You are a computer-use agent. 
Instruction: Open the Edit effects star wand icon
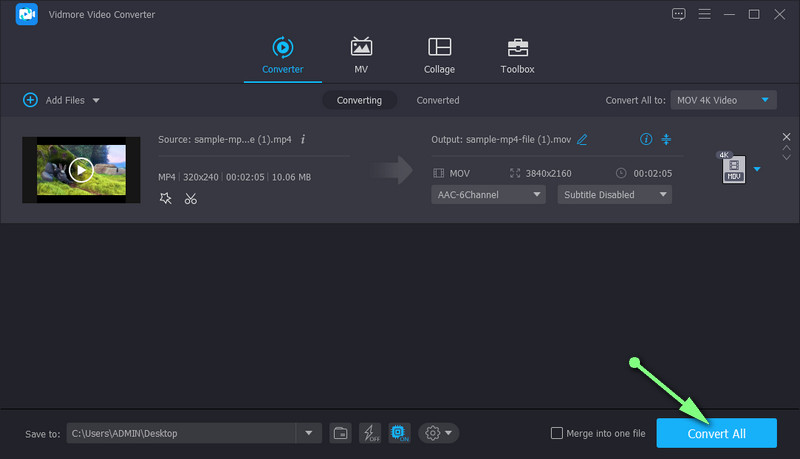(x=165, y=198)
